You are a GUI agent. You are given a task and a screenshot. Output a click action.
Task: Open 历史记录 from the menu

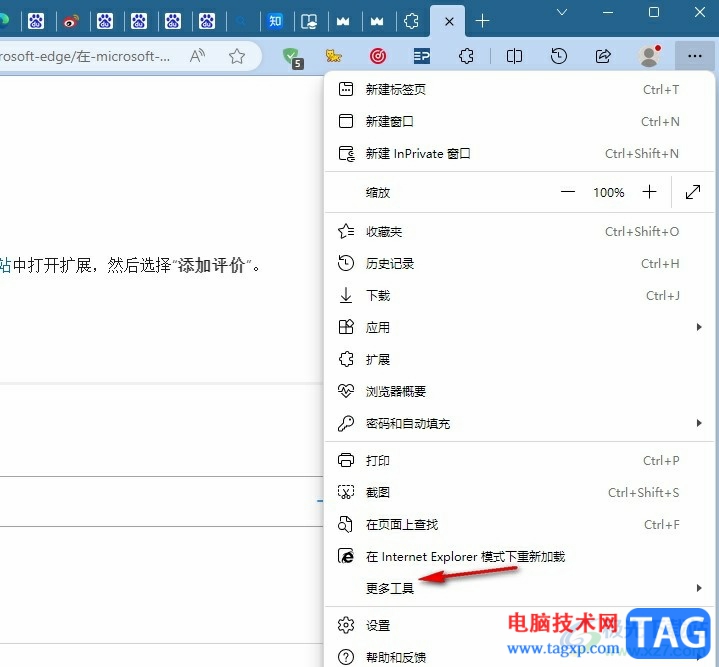[x=519, y=264]
